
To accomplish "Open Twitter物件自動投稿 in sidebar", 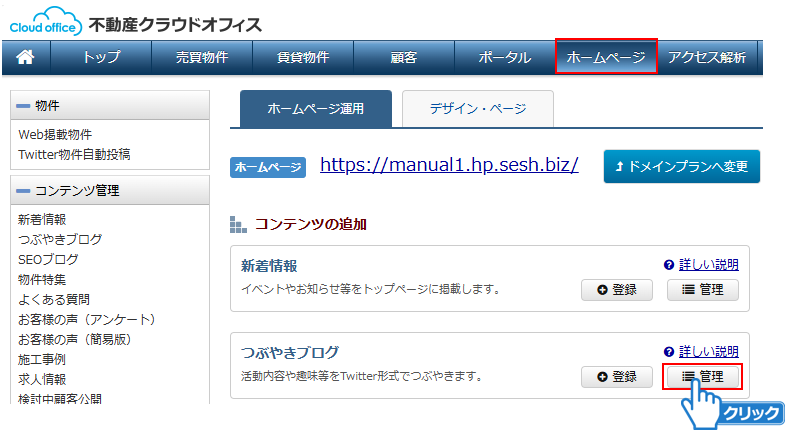I will pyautogui.click(x=74, y=154).
